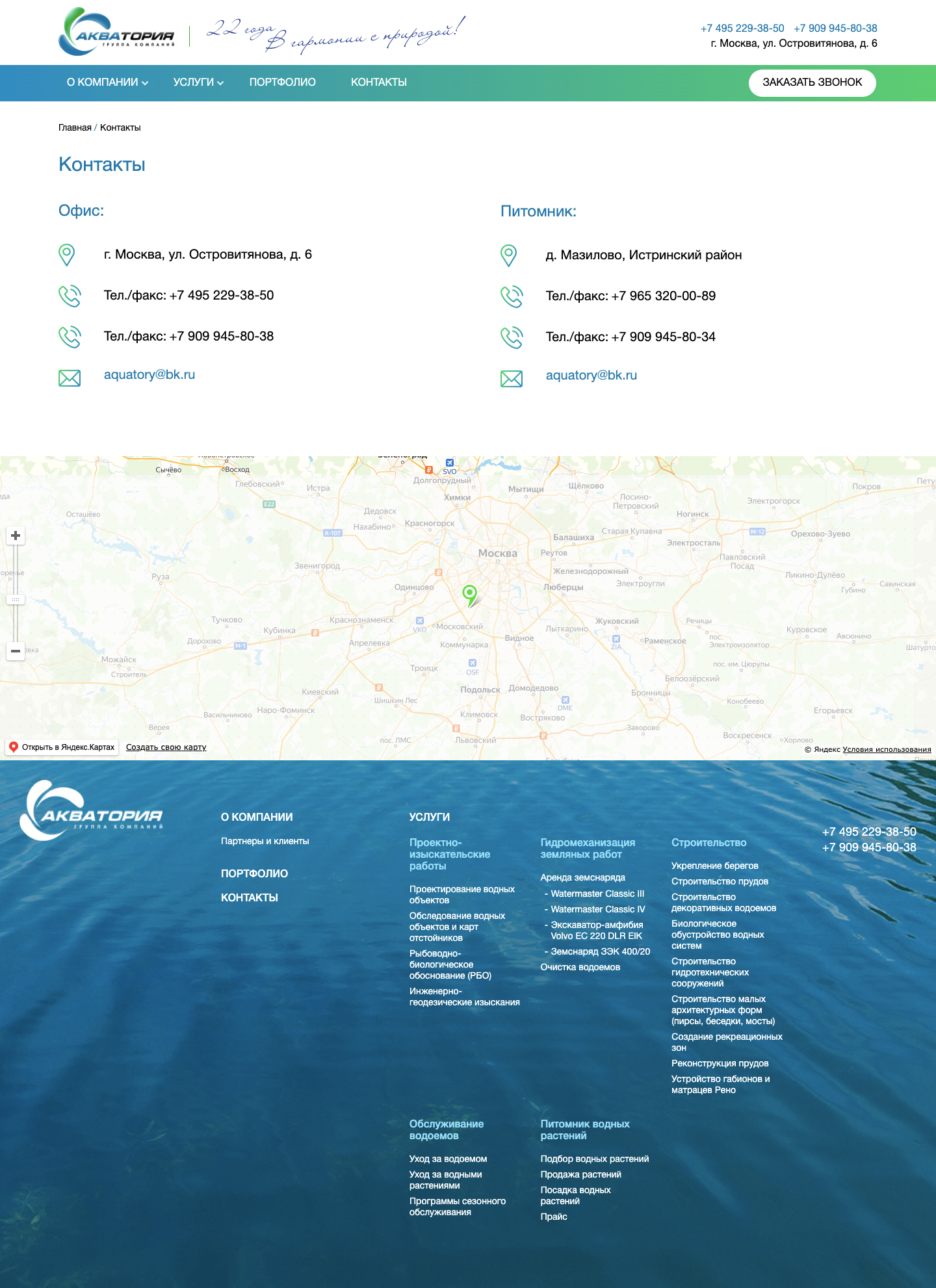The width and height of the screenshot is (936, 1288).
Task: Expand the О компании dropdown menu
Action: click(x=107, y=83)
